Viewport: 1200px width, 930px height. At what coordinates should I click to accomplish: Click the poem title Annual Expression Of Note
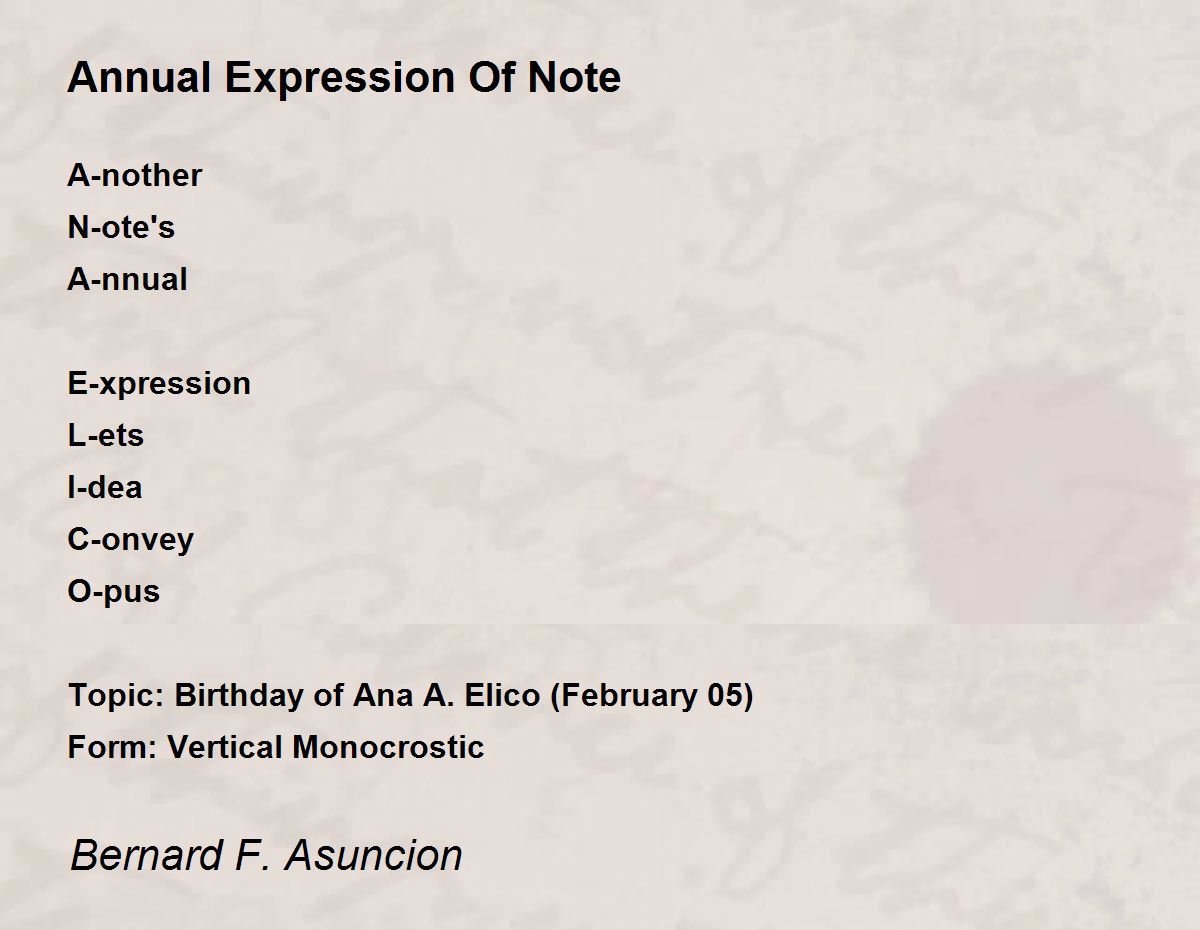pos(344,77)
